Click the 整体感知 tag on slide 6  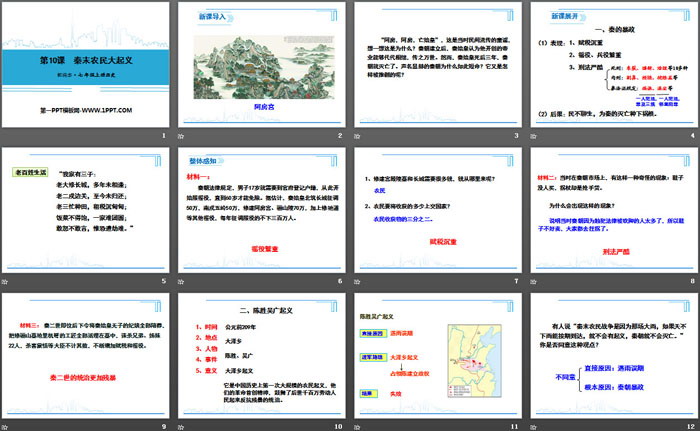204,158
